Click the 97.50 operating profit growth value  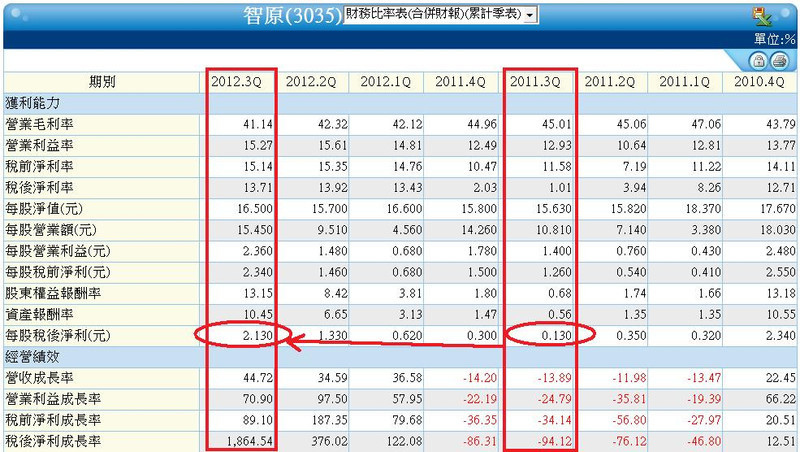click(333, 399)
